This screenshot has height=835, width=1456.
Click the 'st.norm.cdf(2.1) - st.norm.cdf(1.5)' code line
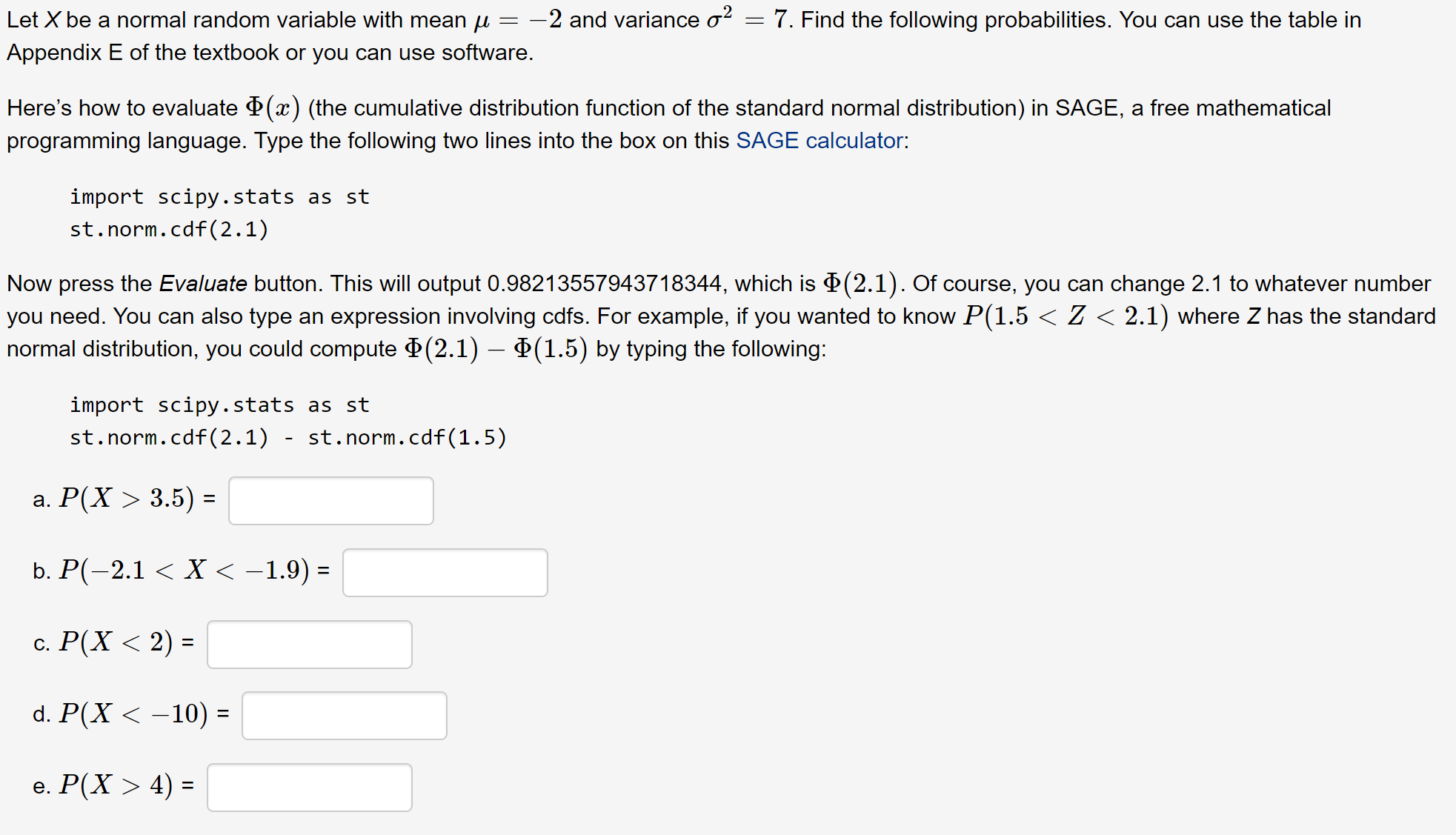(288, 438)
